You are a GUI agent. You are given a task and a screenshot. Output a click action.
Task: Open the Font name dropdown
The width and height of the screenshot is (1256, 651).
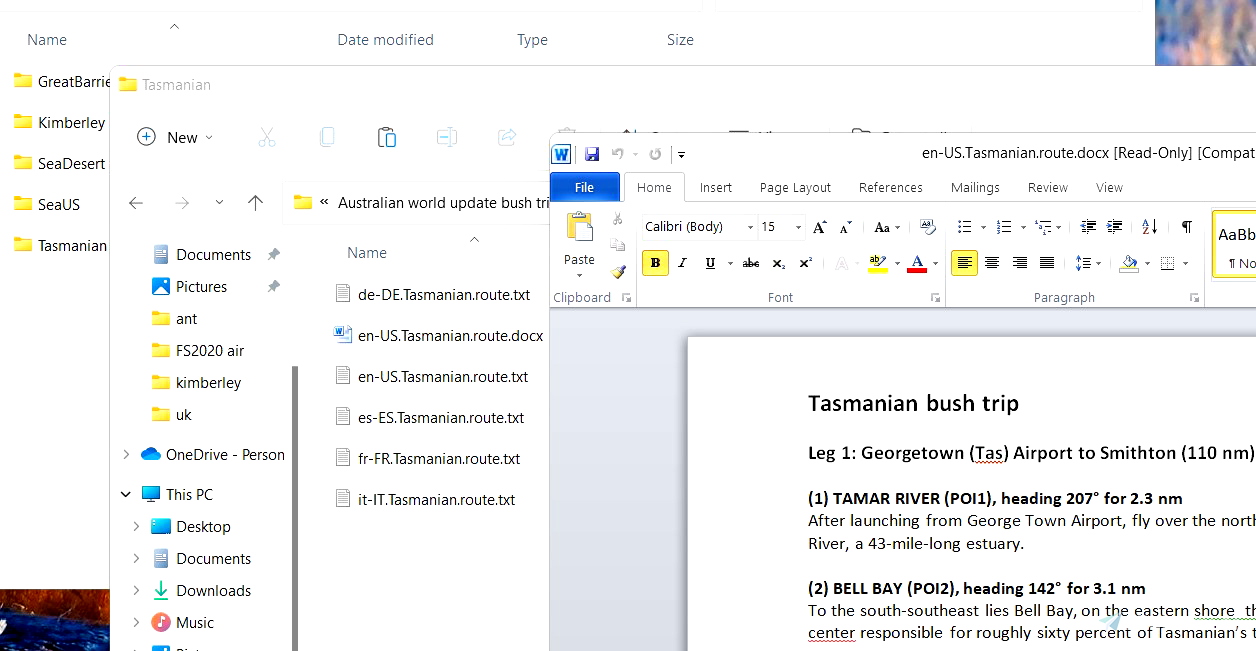click(x=751, y=227)
